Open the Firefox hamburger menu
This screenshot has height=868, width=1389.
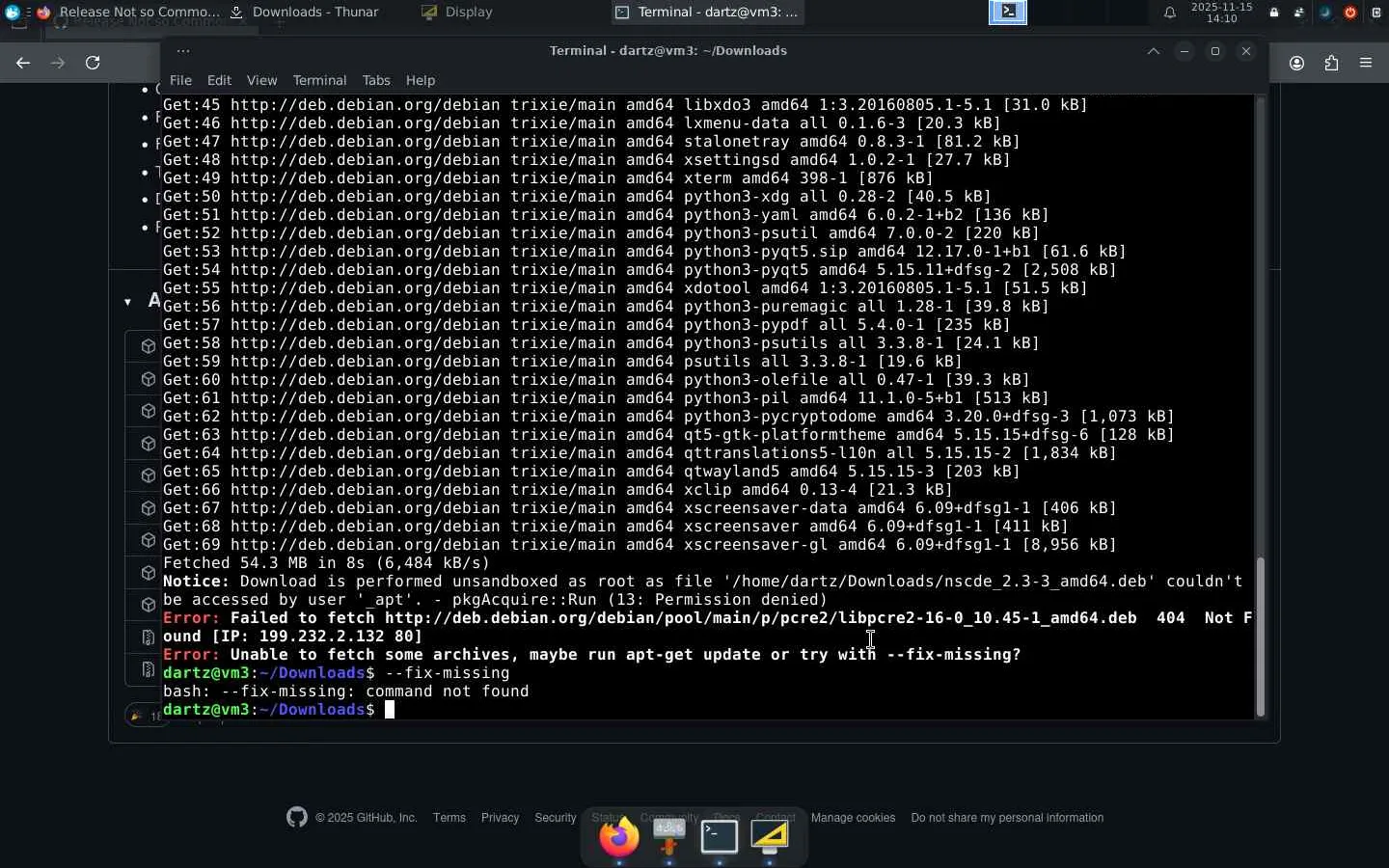1366,64
